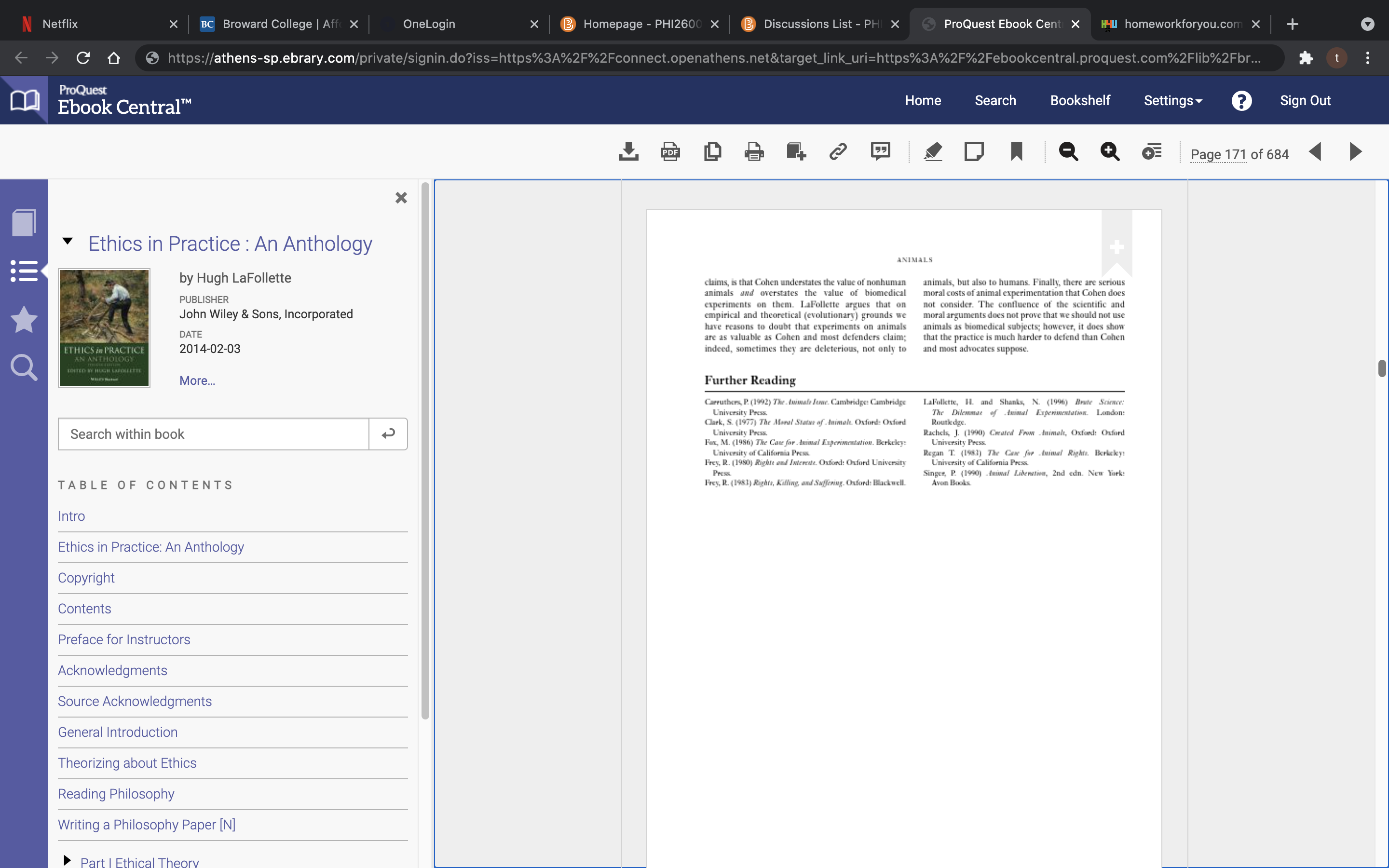Image resolution: width=1389 pixels, height=868 pixels.
Task: Open General Introduction entry
Action: (118, 732)
